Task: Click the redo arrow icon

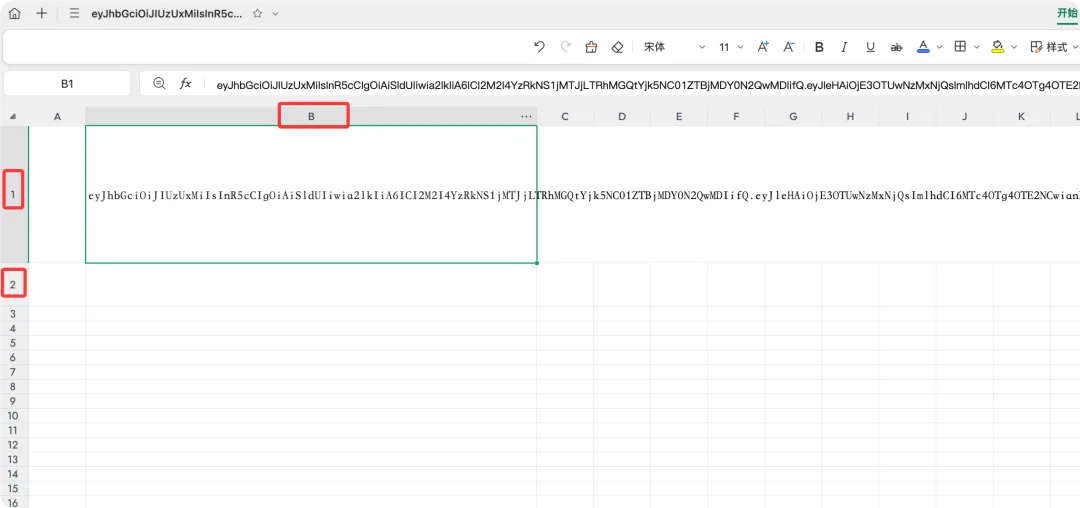Action: (x=565, y=47)
